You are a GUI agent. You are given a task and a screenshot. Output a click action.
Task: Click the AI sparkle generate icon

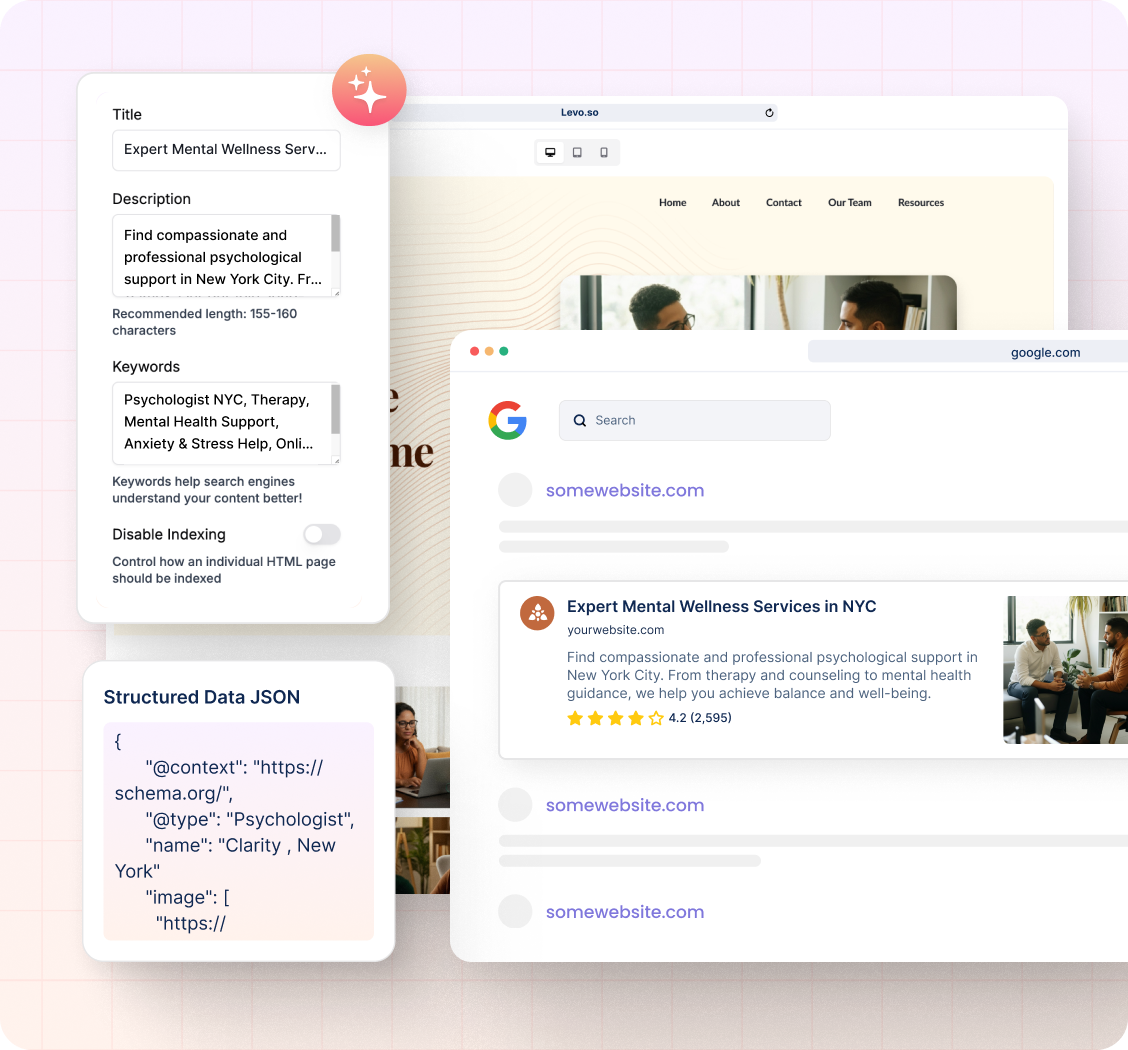pos(369,90)
